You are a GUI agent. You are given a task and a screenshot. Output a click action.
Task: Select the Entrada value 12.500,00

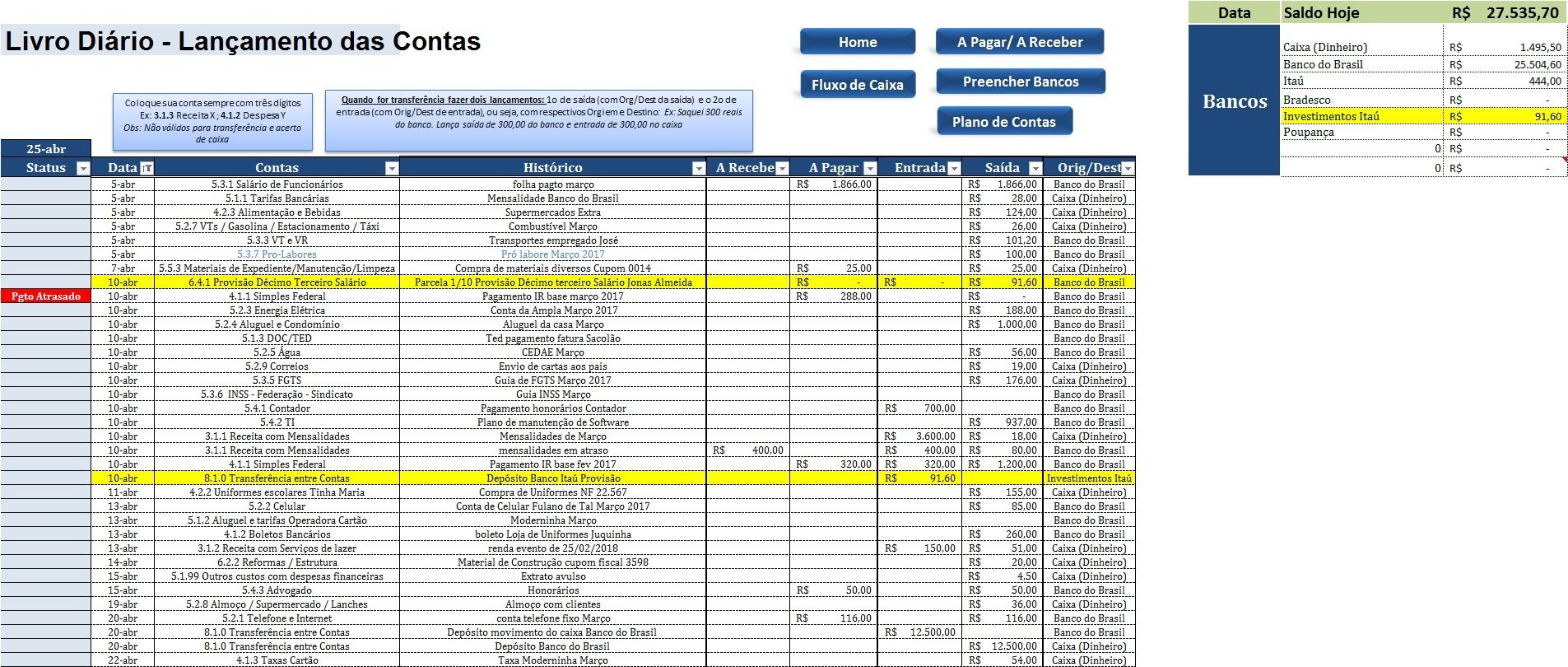[920, 632]
